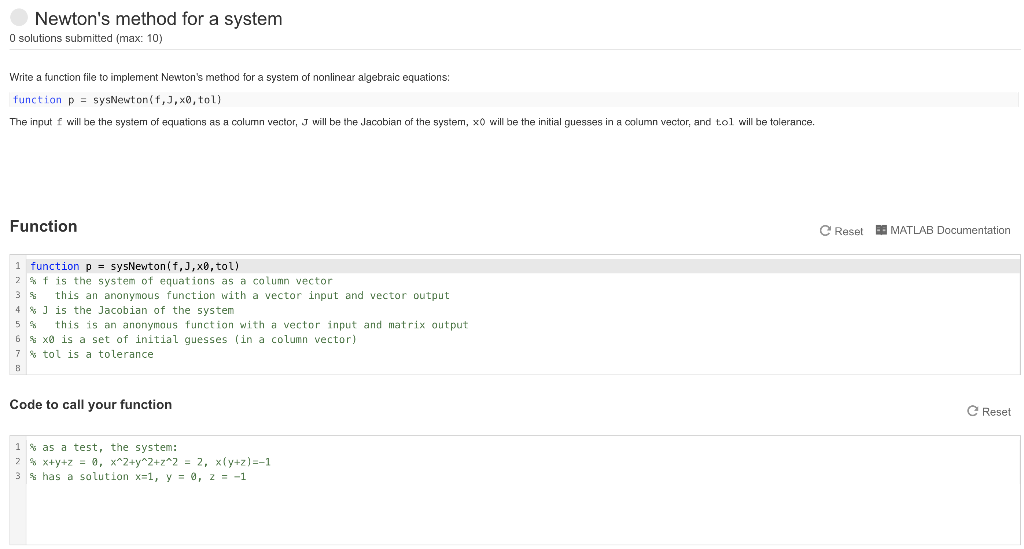1024x549 pixels.
Task: Click the gray status circle beside the title
Action: pos(19,18)
